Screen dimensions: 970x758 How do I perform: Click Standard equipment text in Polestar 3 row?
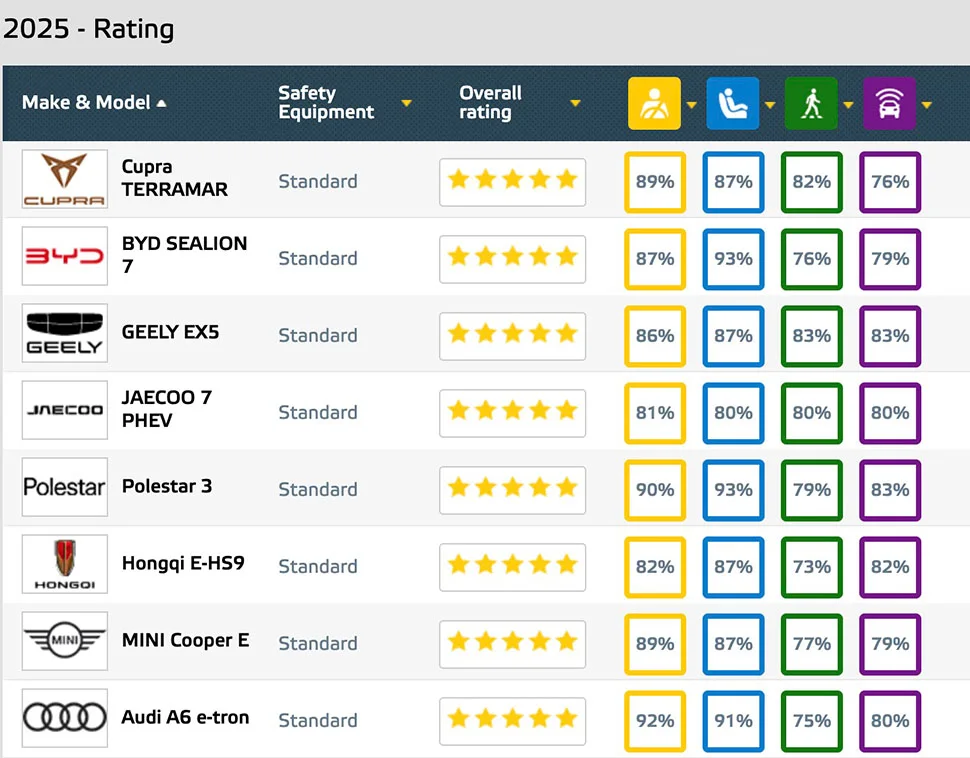tap(318, 489)
